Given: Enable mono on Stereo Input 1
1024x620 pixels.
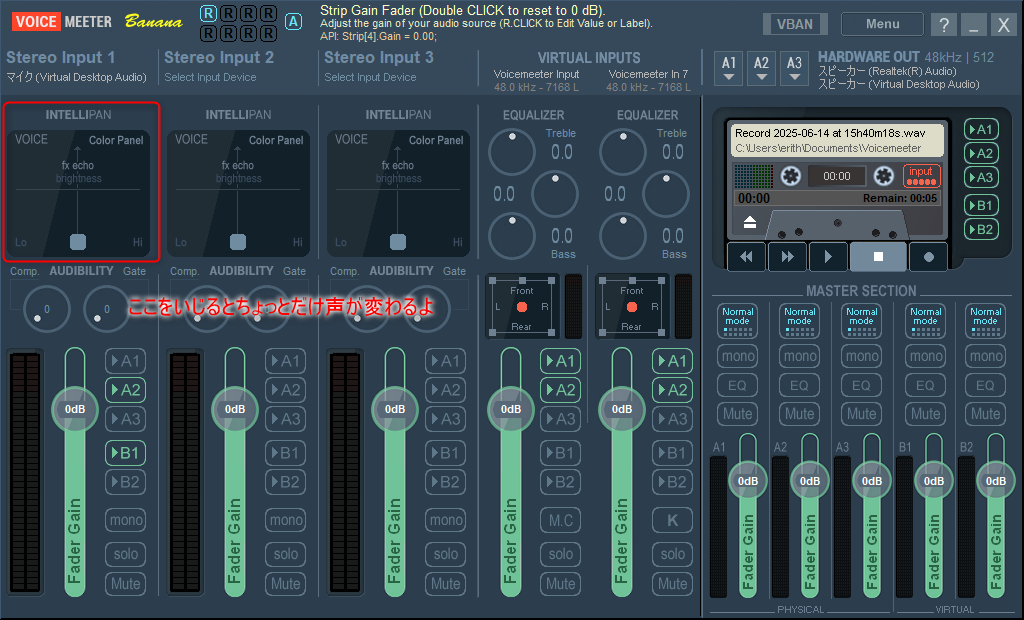Looking at the screenshot, I should click(x=125, y=520).
